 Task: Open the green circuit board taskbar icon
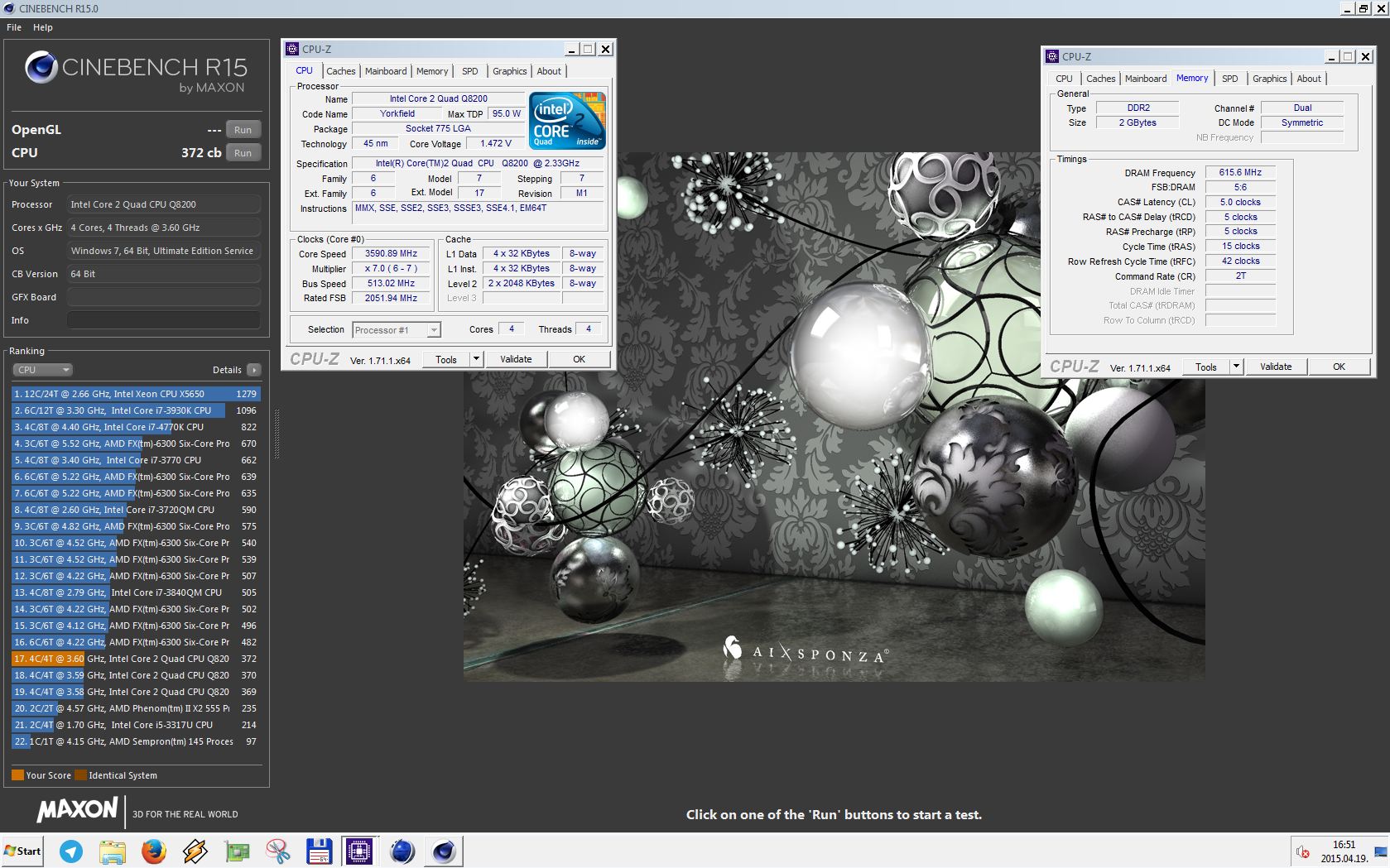(x=237, y=851)
